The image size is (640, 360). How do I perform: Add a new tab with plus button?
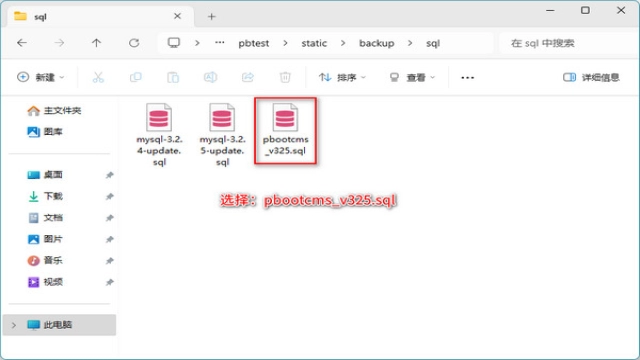click(x=211, y=16)
